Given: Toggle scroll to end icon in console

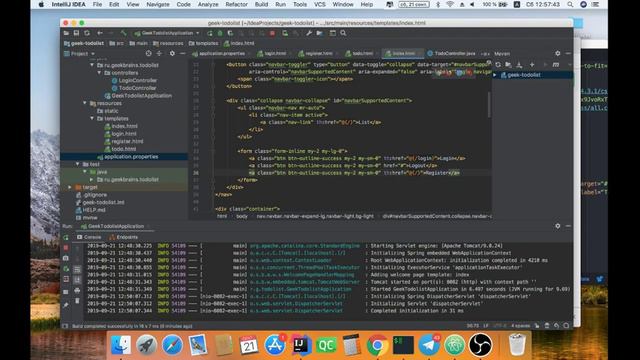Looking at the screenshot, I should [x=77, y=280].
